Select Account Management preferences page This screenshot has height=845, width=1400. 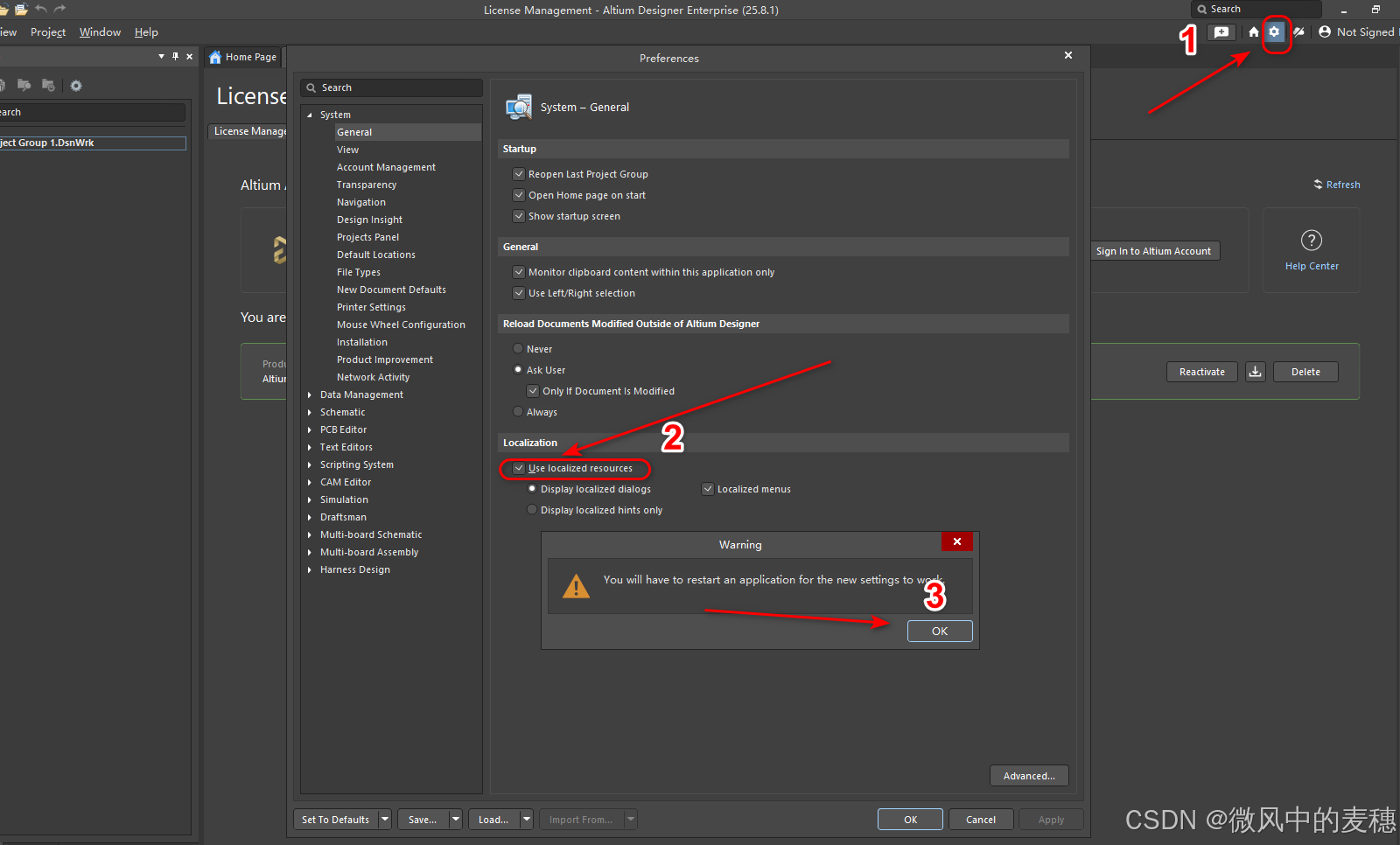click(x=386, y=167)
